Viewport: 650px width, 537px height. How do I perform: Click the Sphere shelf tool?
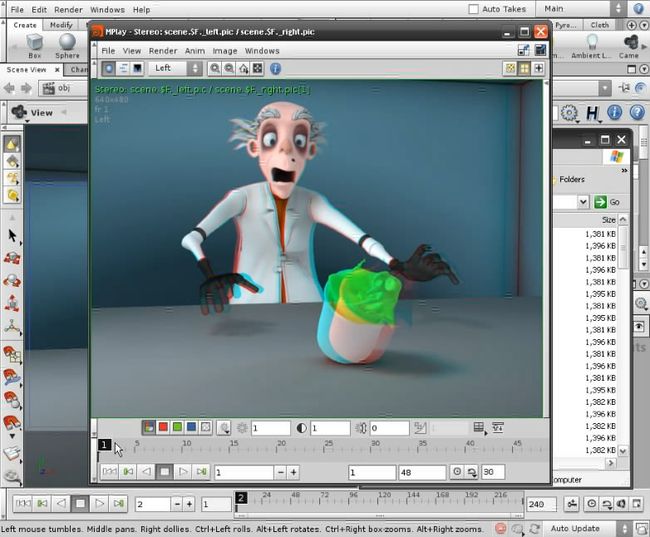click(x=67, y=46)
